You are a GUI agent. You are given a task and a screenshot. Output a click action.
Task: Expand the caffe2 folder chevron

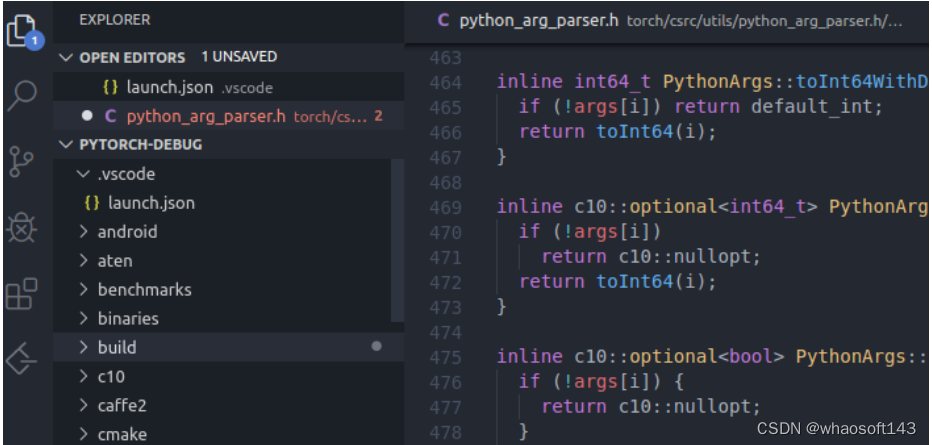point(84,405)
